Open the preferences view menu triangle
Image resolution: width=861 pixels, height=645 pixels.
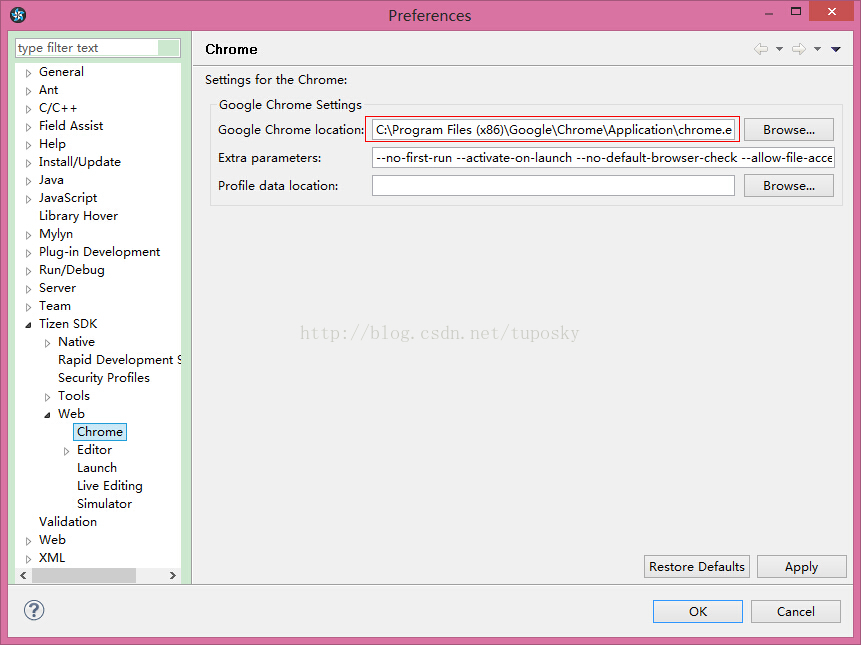(x=836, y=49)
